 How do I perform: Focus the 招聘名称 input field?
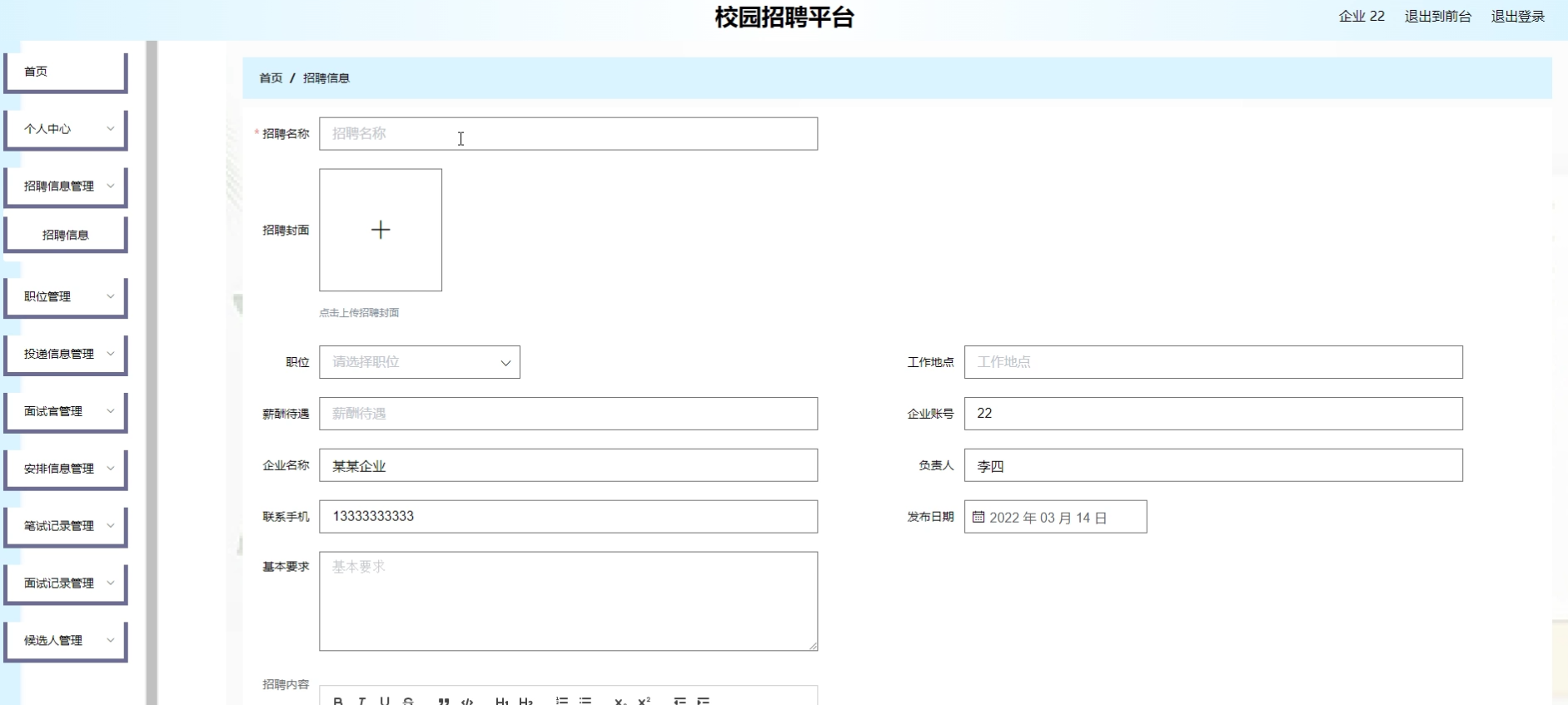[569, 134]
